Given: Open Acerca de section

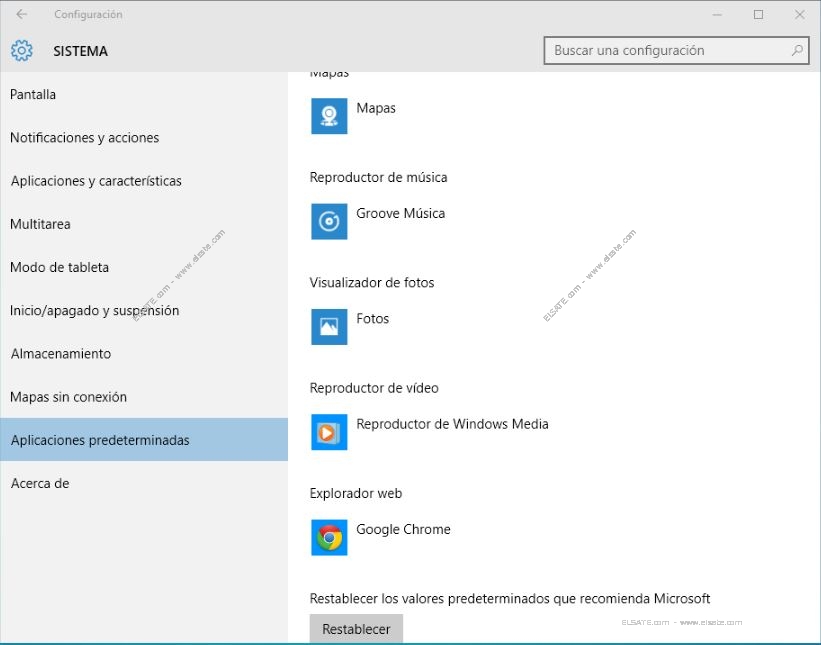Looking at the screenshot, I should pos(144,483).
